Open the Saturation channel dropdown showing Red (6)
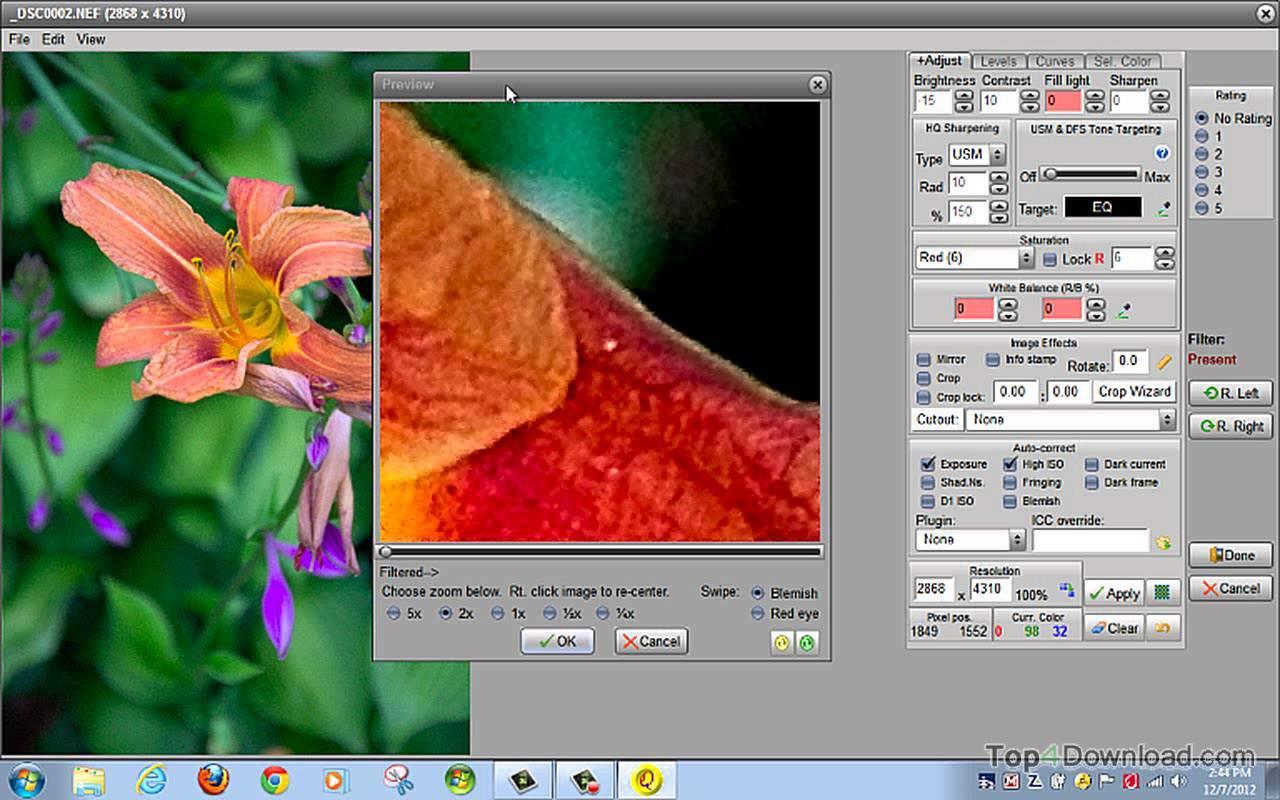This screenshot has height=800, width=1280. click(x=1027, y=258)
